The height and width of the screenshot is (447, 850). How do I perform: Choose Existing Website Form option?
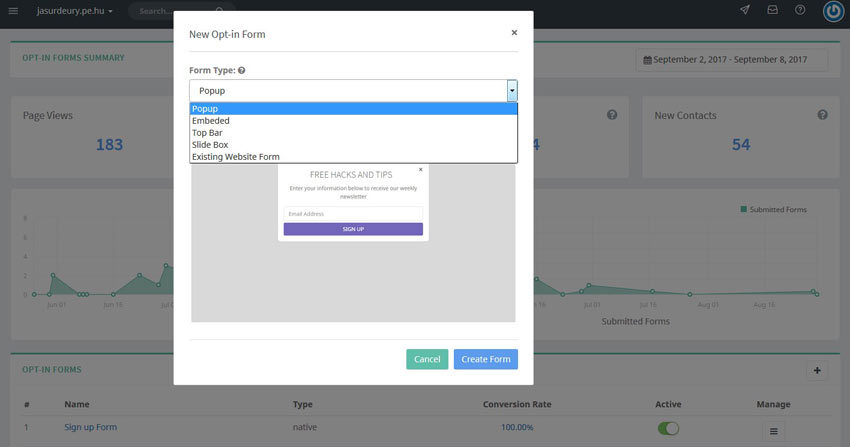[x=236, y=157]
